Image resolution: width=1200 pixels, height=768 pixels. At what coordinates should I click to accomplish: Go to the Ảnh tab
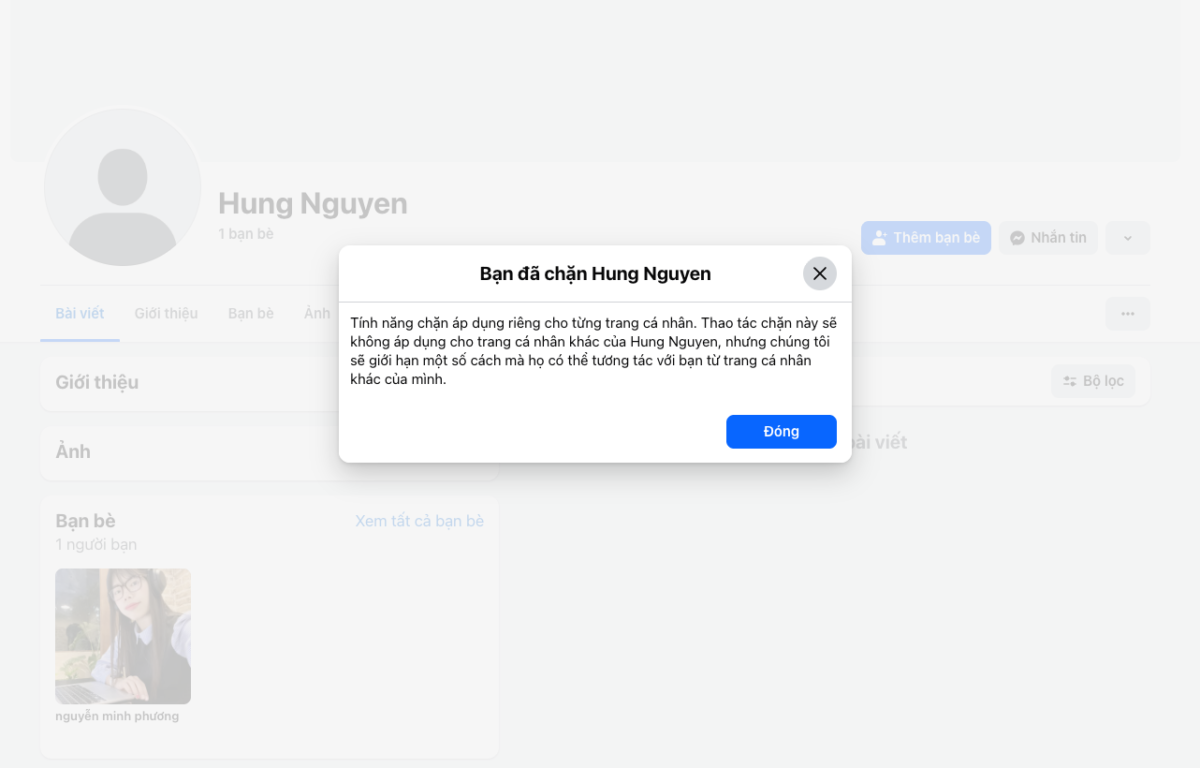tap(317, 313)
